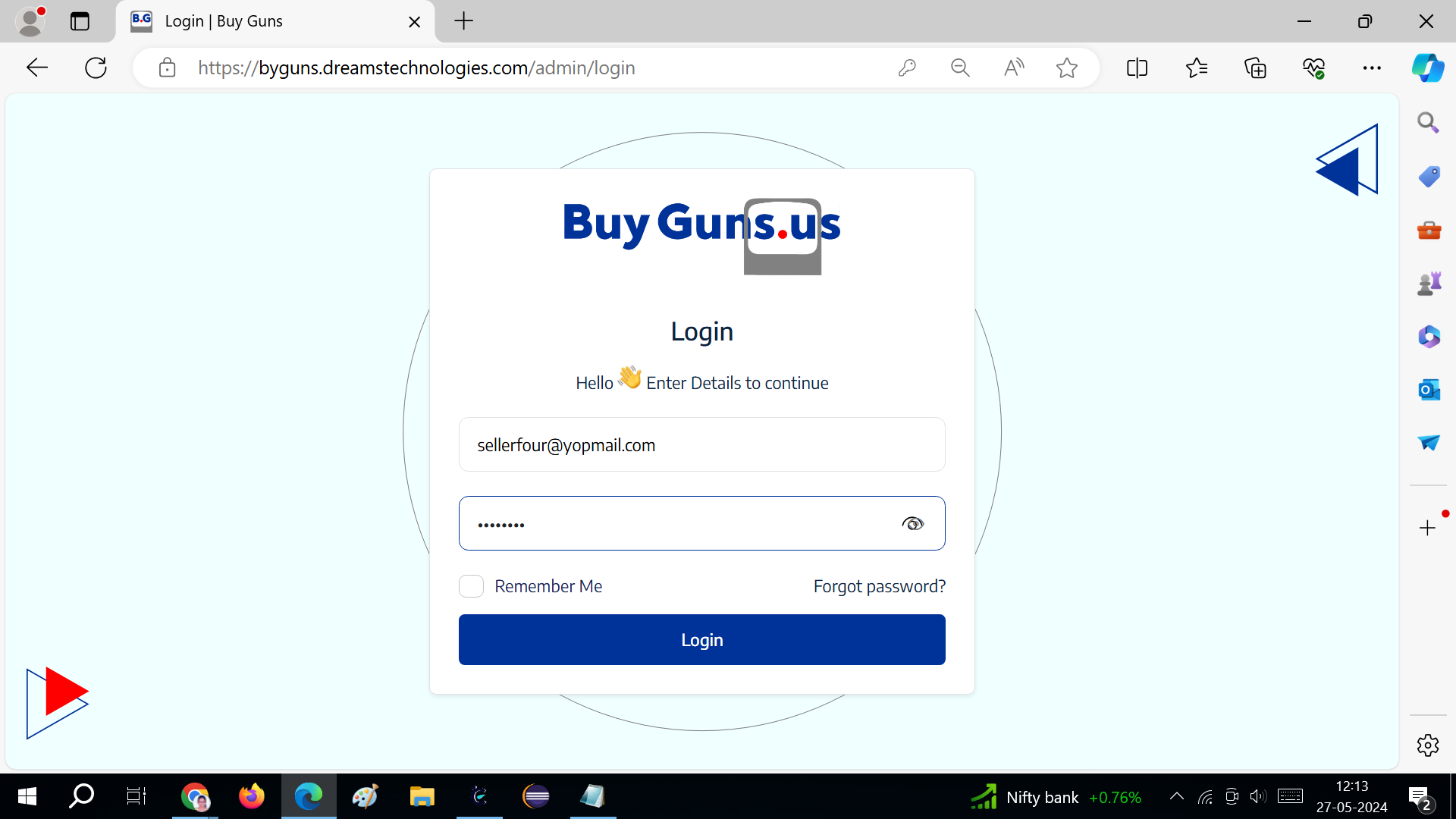The width and height of the screenshot is (1456, 819).
Task: Switch to Chrome in the taskbar
Action: pyautogui.click(x=196, y=796)
